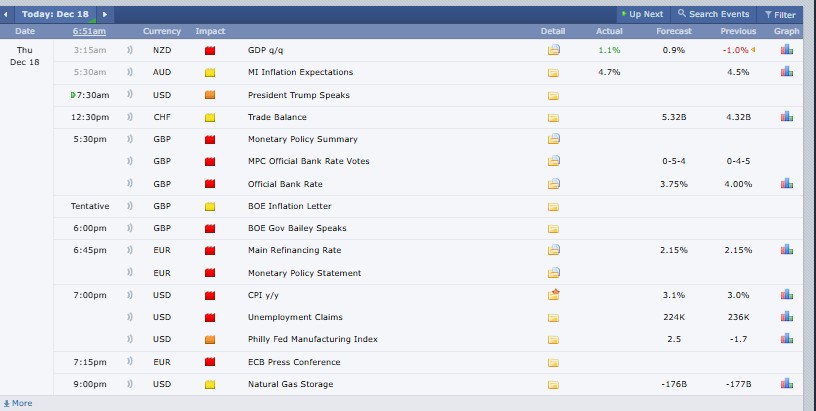Screen dimensions: 816x411
Task: Open detail folder for CPI y/y
Action: point(553,295)
